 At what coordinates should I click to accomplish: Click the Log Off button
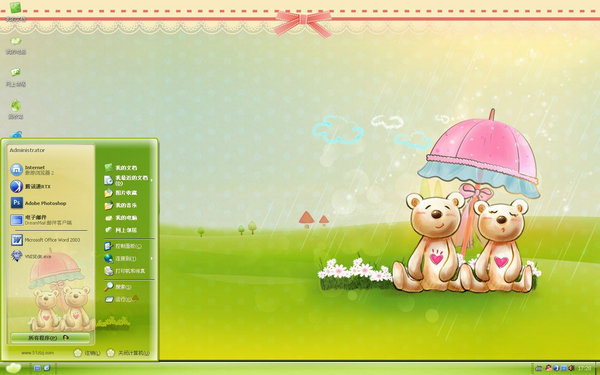point(87,353)
